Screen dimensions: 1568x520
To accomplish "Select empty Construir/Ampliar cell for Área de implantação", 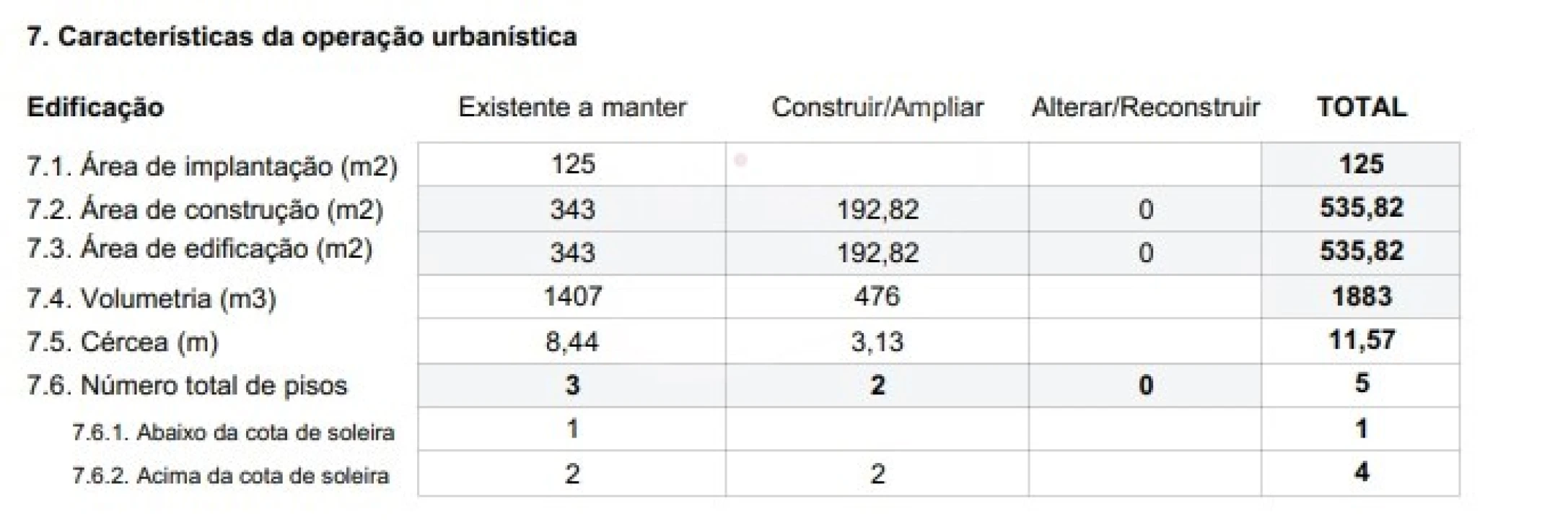I will tap(877, 165).
